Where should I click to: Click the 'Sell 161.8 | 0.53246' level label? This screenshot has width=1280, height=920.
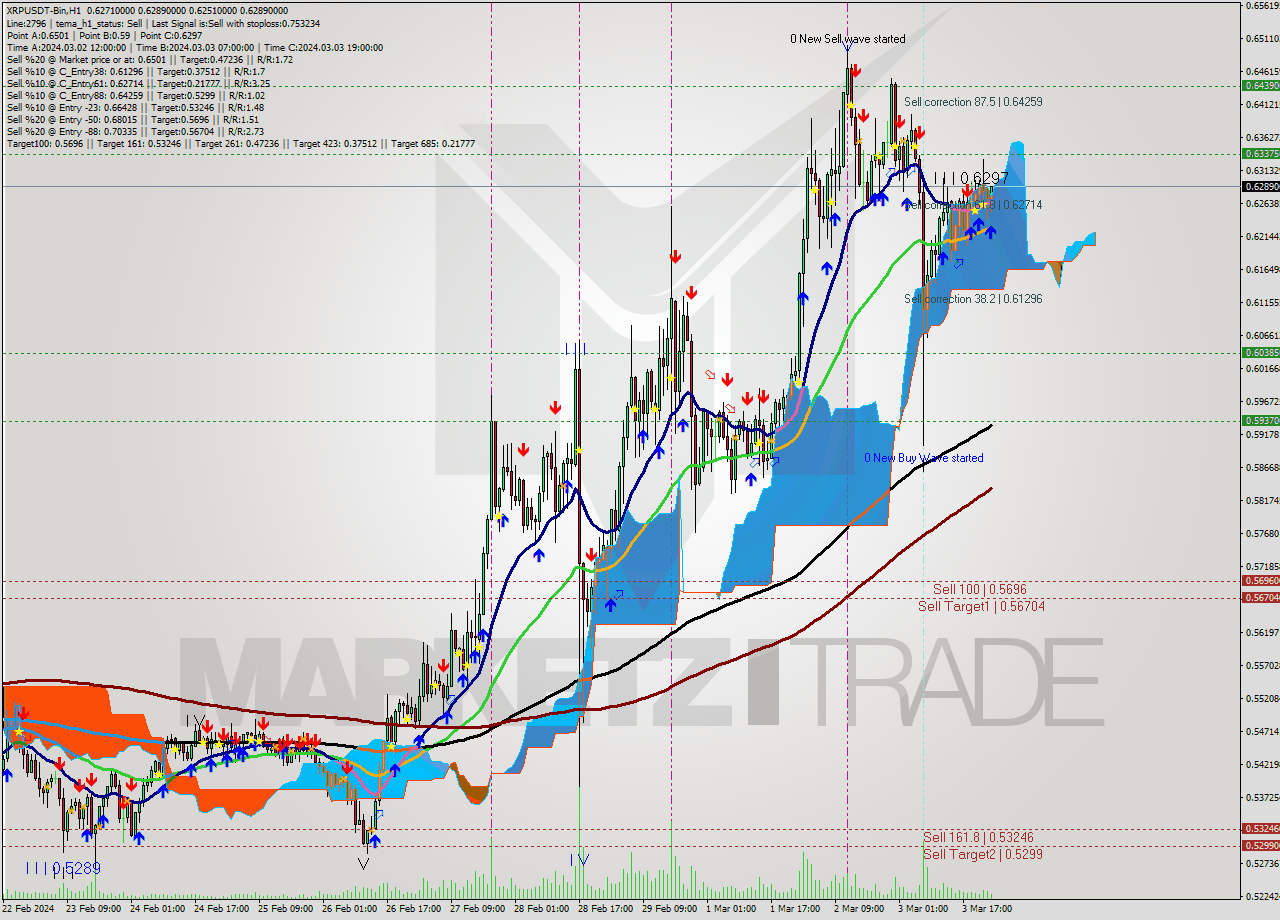click(x=978, y=837)
